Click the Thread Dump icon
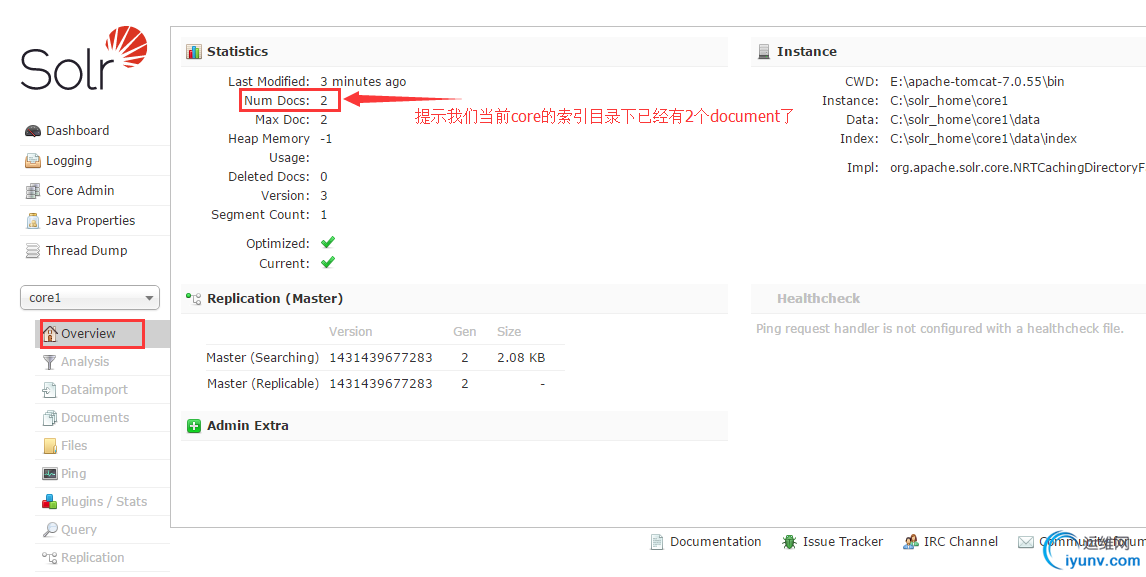Image resolution: width=1146 pixels, height=577 pixels. (x=33, y=251)
